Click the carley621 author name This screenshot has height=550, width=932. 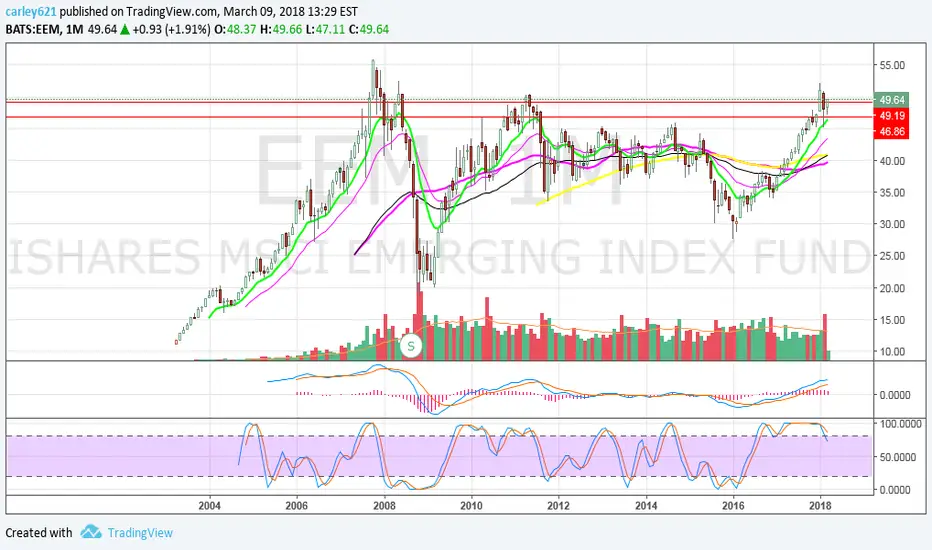coord(31,11)
